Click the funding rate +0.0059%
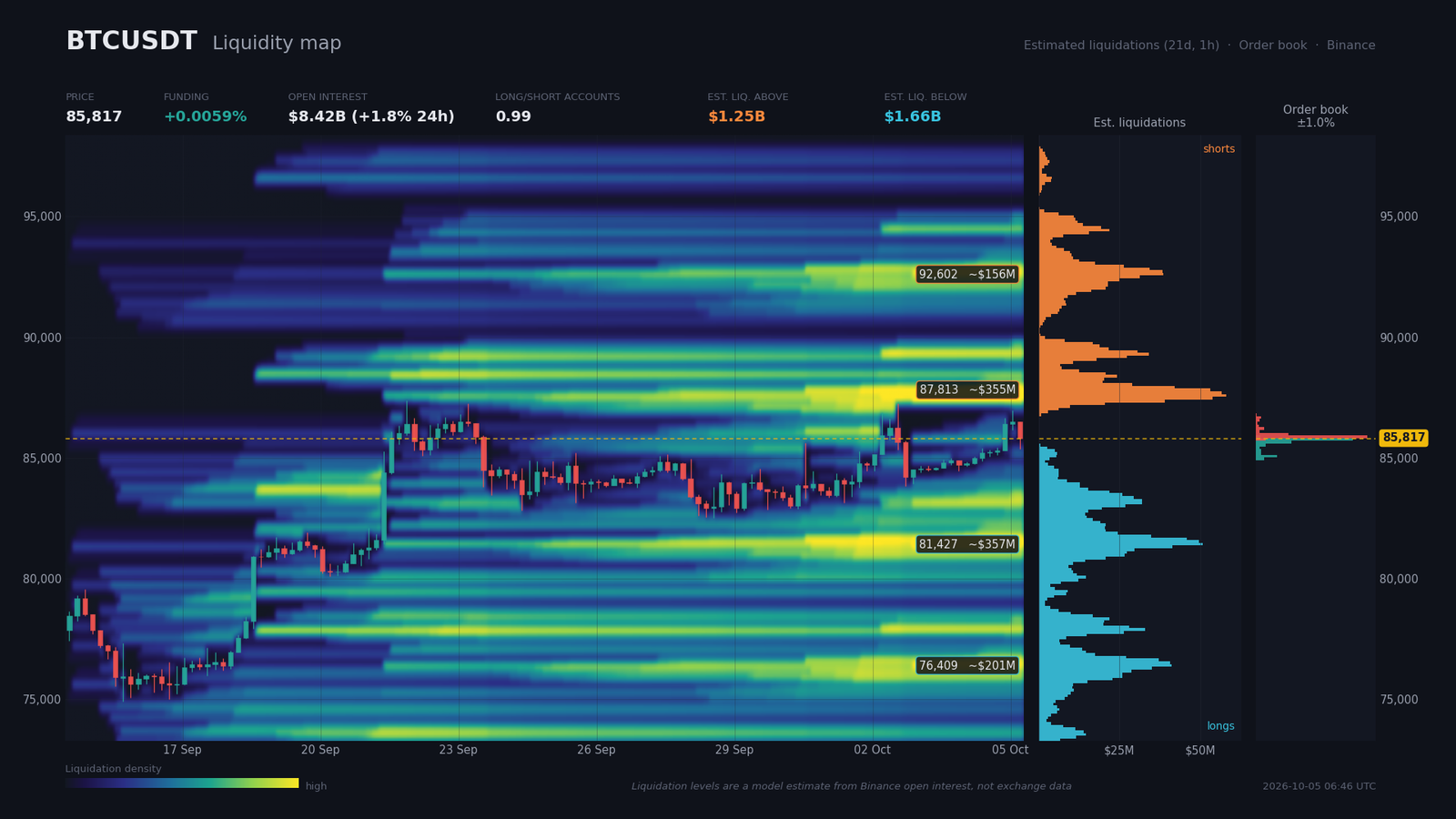 click(205, 116)
